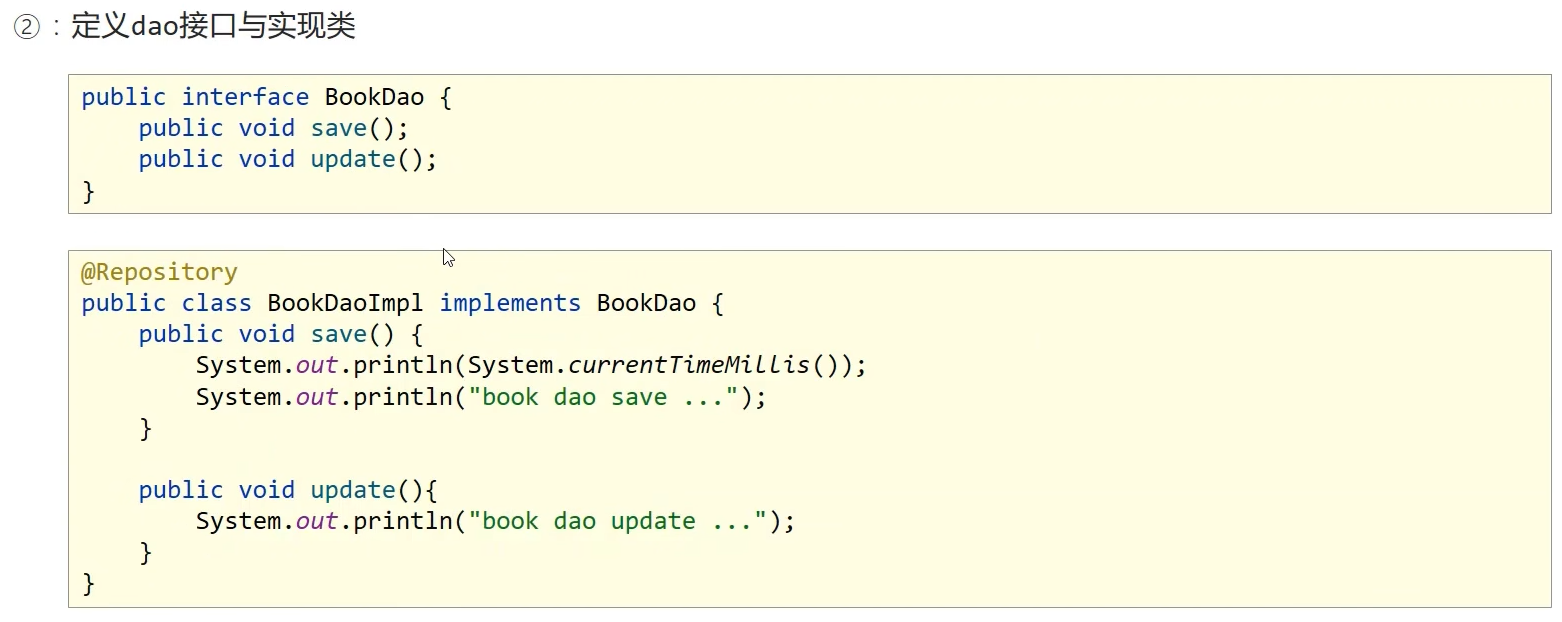Click the heading 定义dao接口与实现类

[x=213, y=27]
